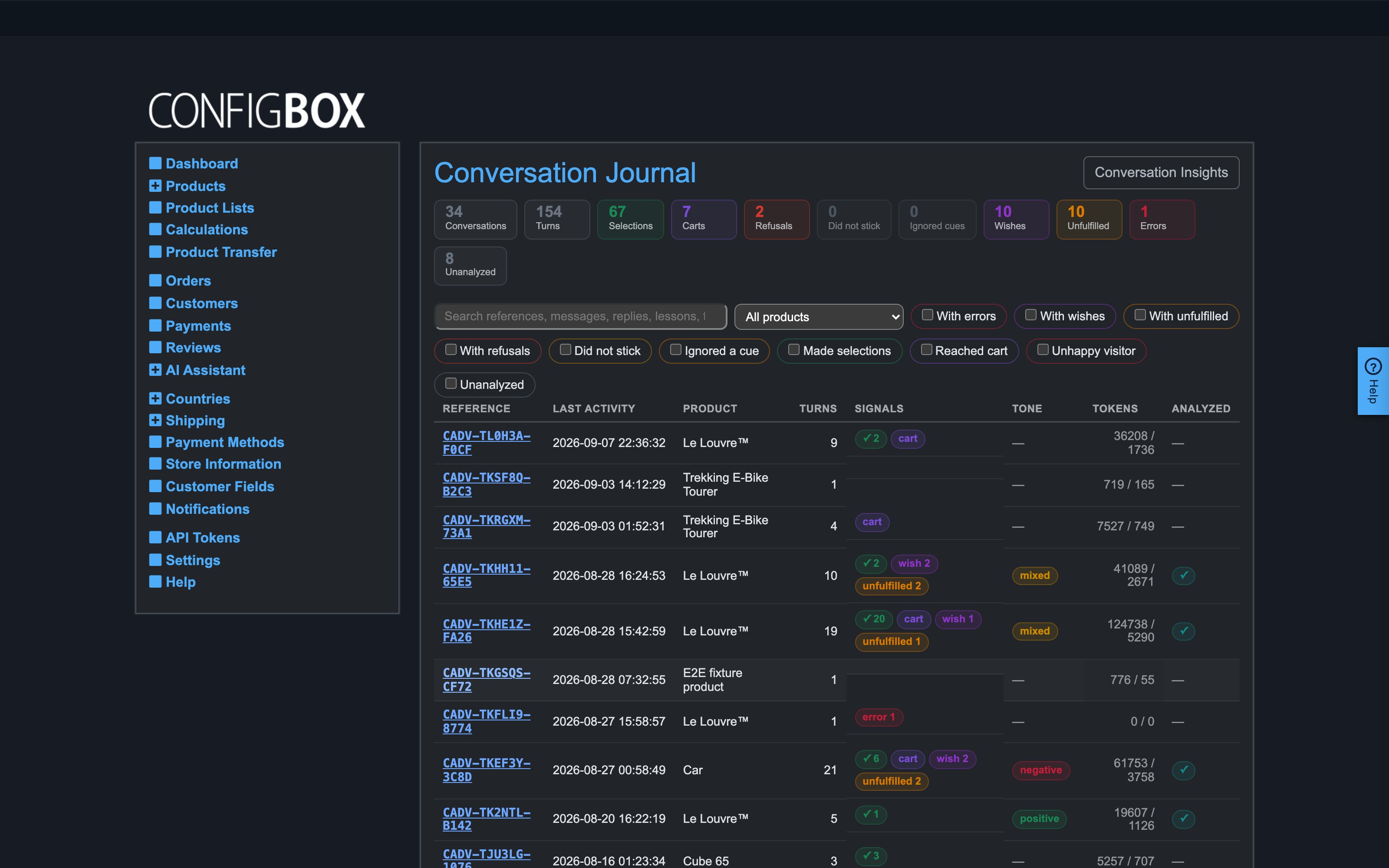The height and width of the screenshot is (868, 1389).
Task: Open conversation CADV-TL0H3A-F0CF link
Action: (x=486, y=443)
